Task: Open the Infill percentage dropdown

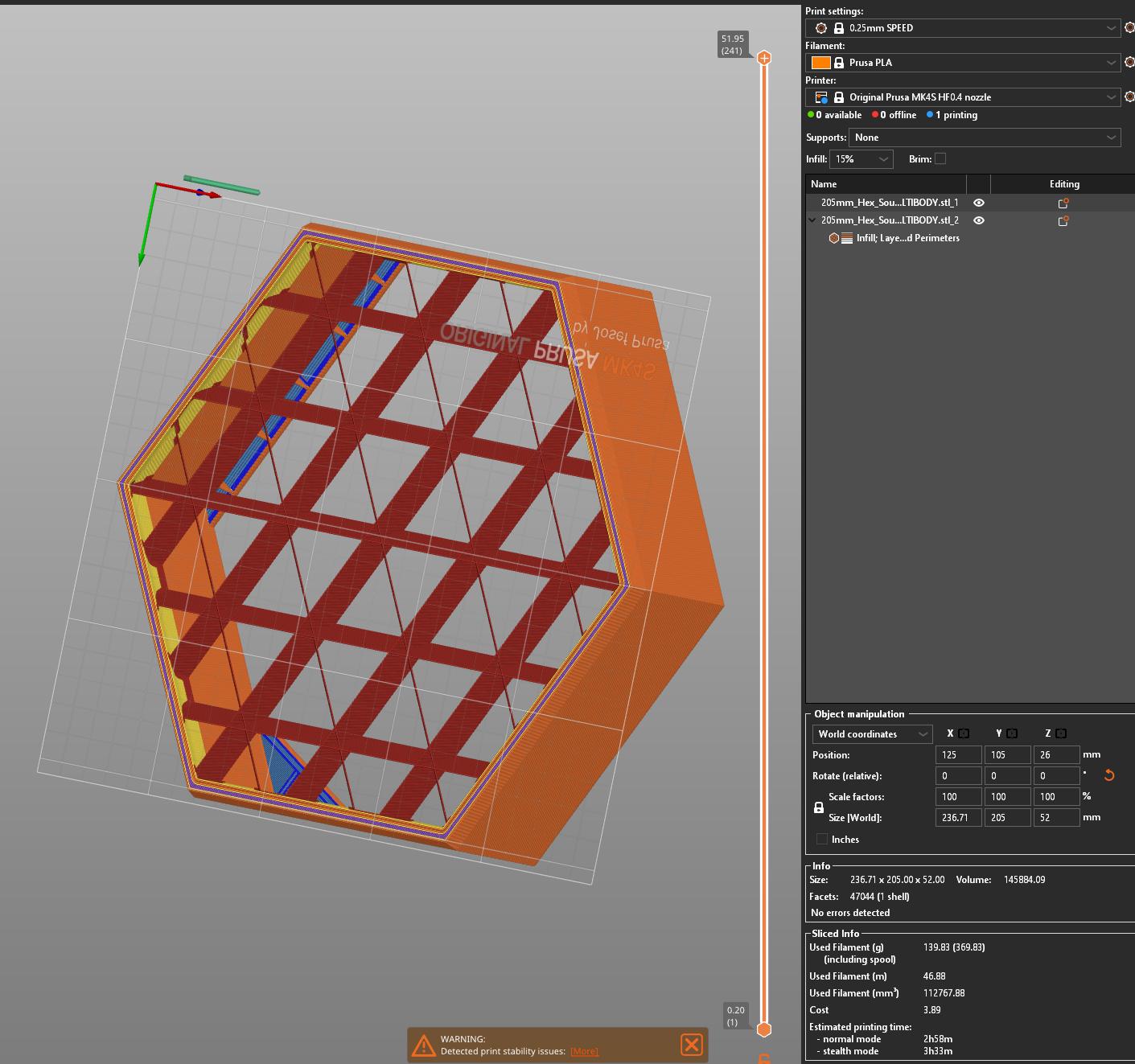Action: pyautogui.click(x=861, y=159)
